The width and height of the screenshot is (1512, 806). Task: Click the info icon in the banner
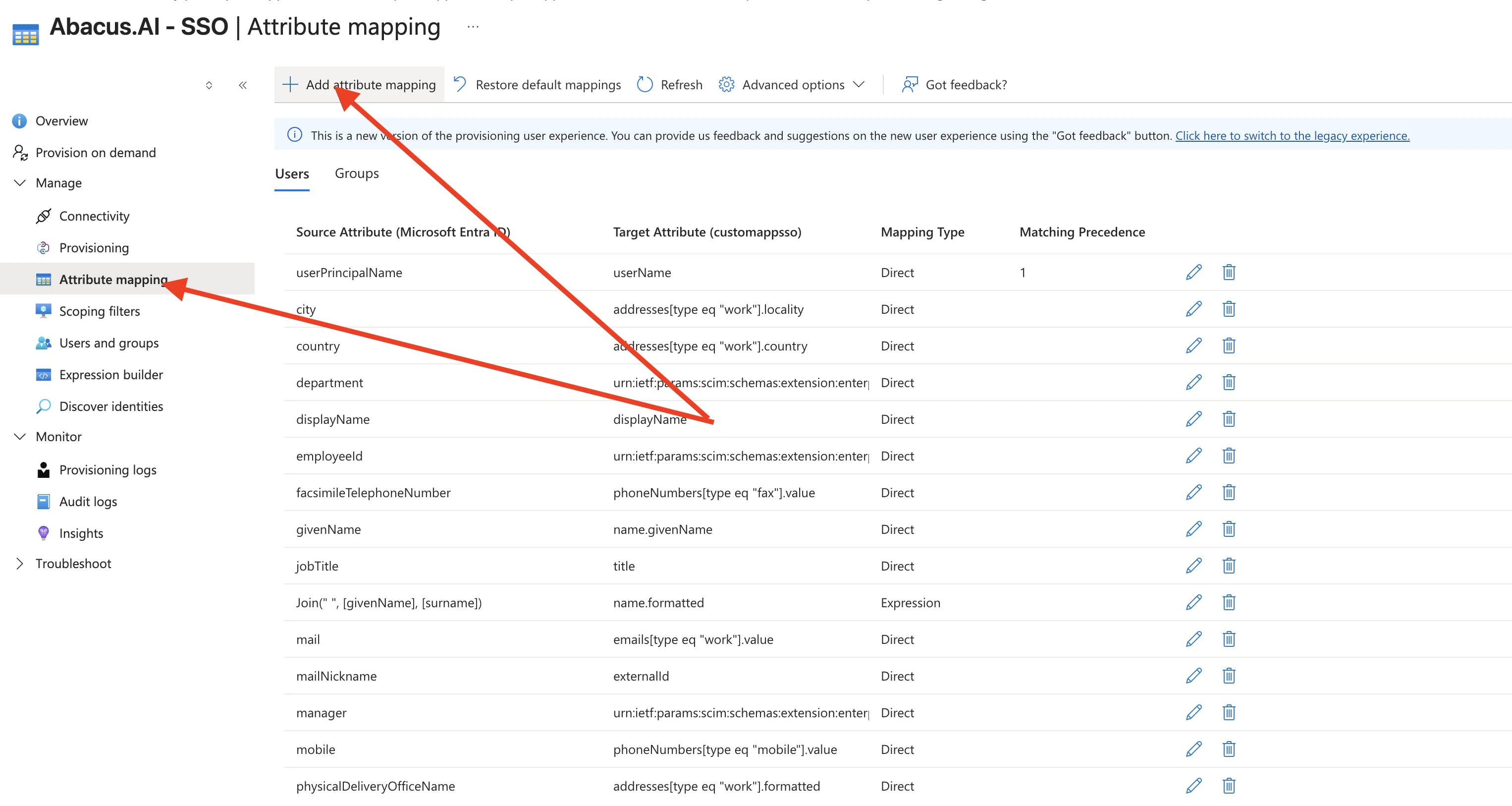[295, 135]
